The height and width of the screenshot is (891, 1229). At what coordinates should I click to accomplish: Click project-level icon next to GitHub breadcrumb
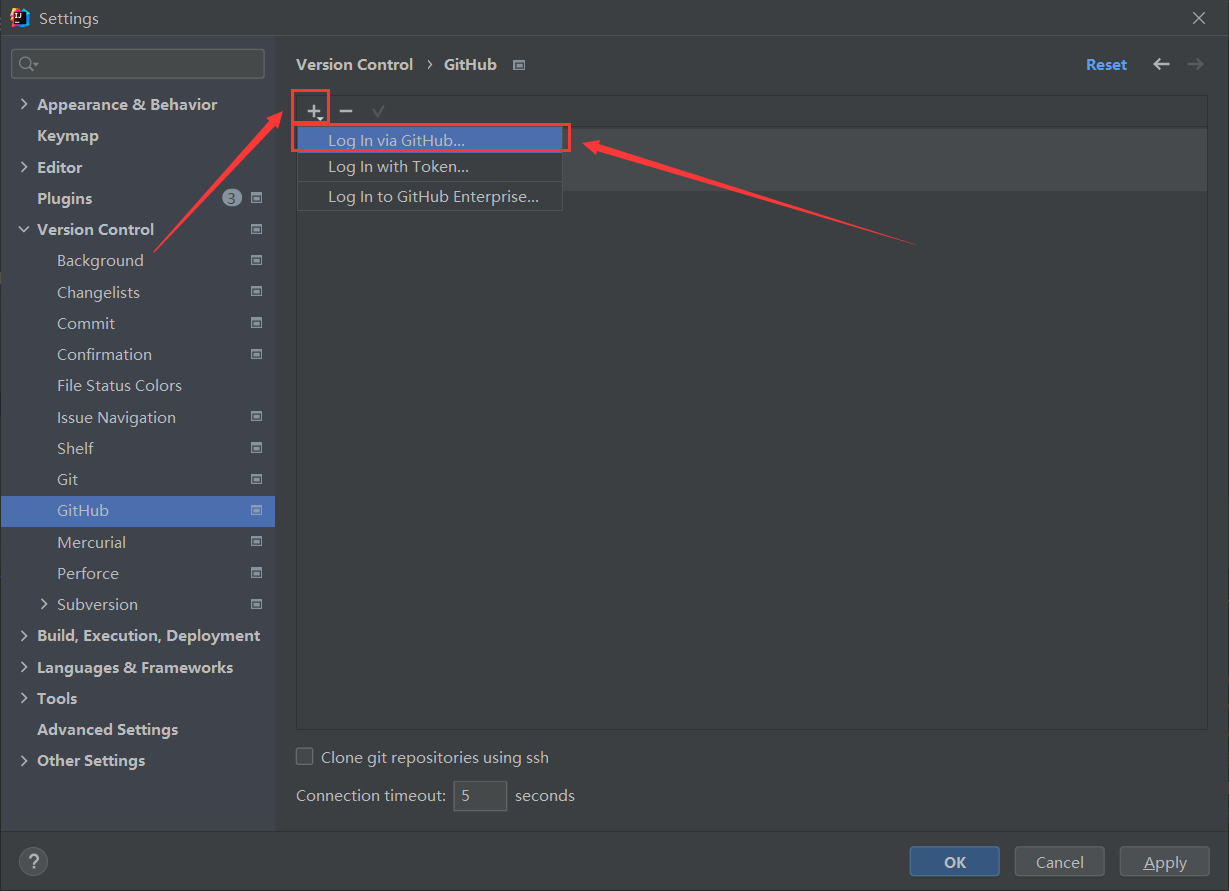pos(519,65)
